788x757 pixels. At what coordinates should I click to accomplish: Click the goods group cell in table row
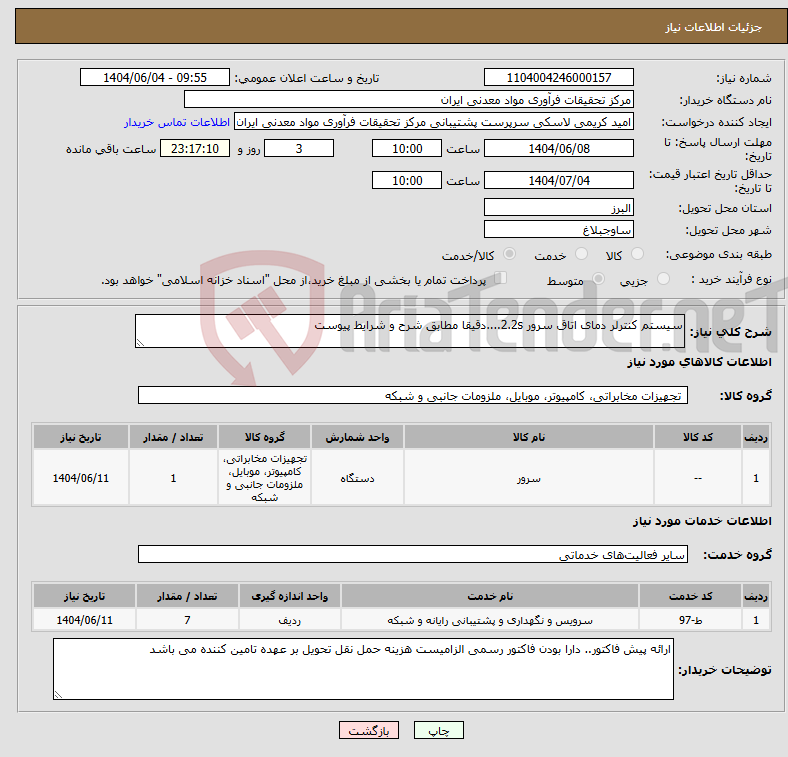click(x=265, y=478)
